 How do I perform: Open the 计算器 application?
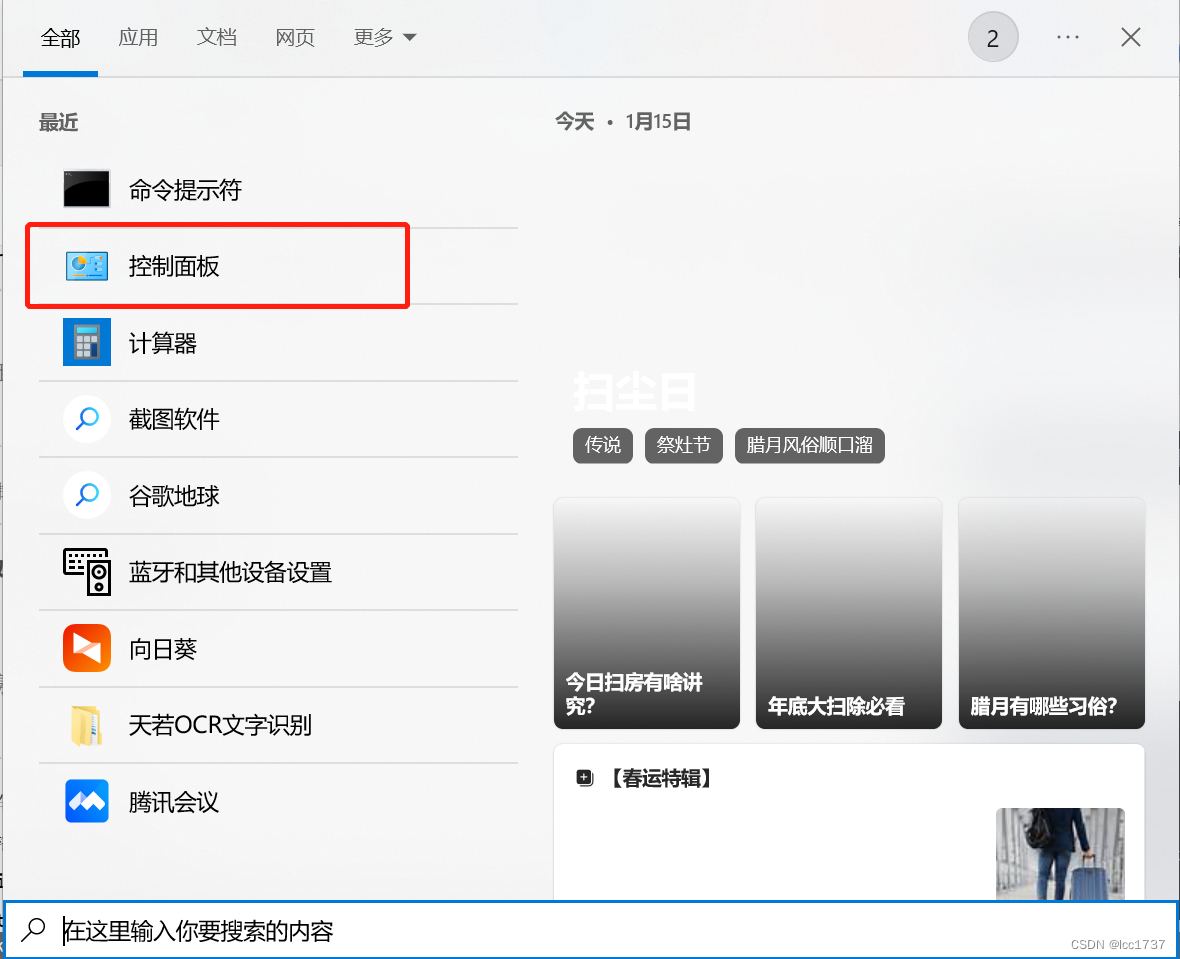tap(162, 342)
